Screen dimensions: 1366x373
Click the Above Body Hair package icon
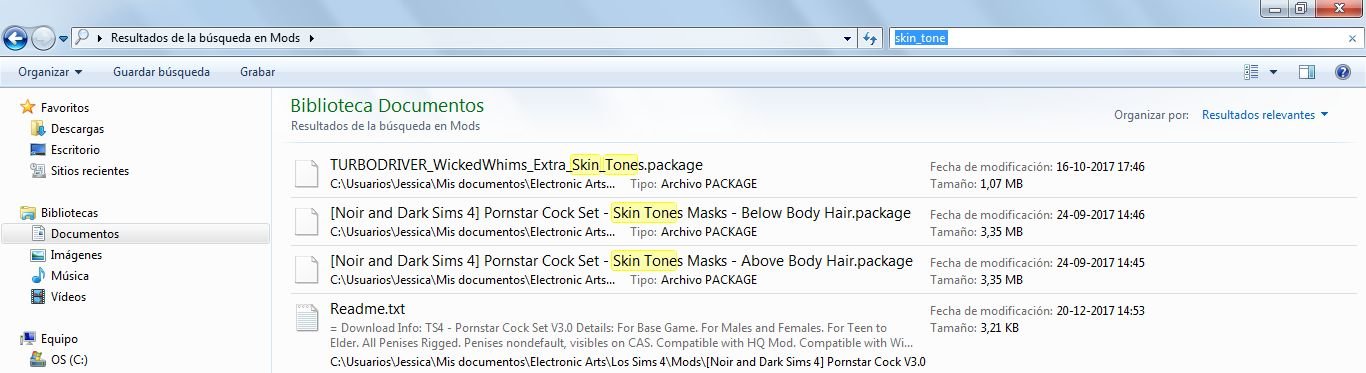[x=306, y=270]
